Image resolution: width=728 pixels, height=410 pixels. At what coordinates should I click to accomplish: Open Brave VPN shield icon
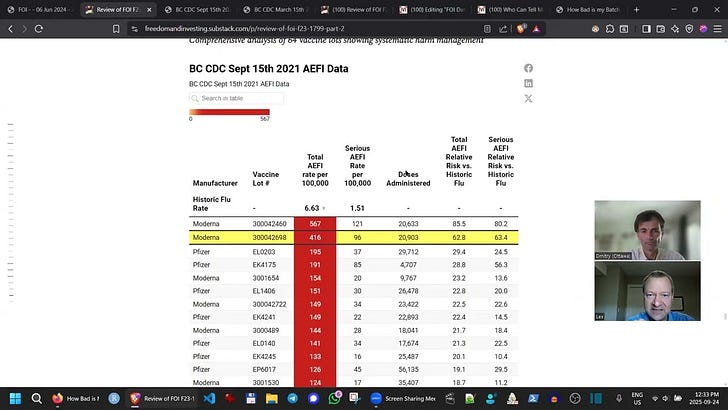tap(689, 29)
